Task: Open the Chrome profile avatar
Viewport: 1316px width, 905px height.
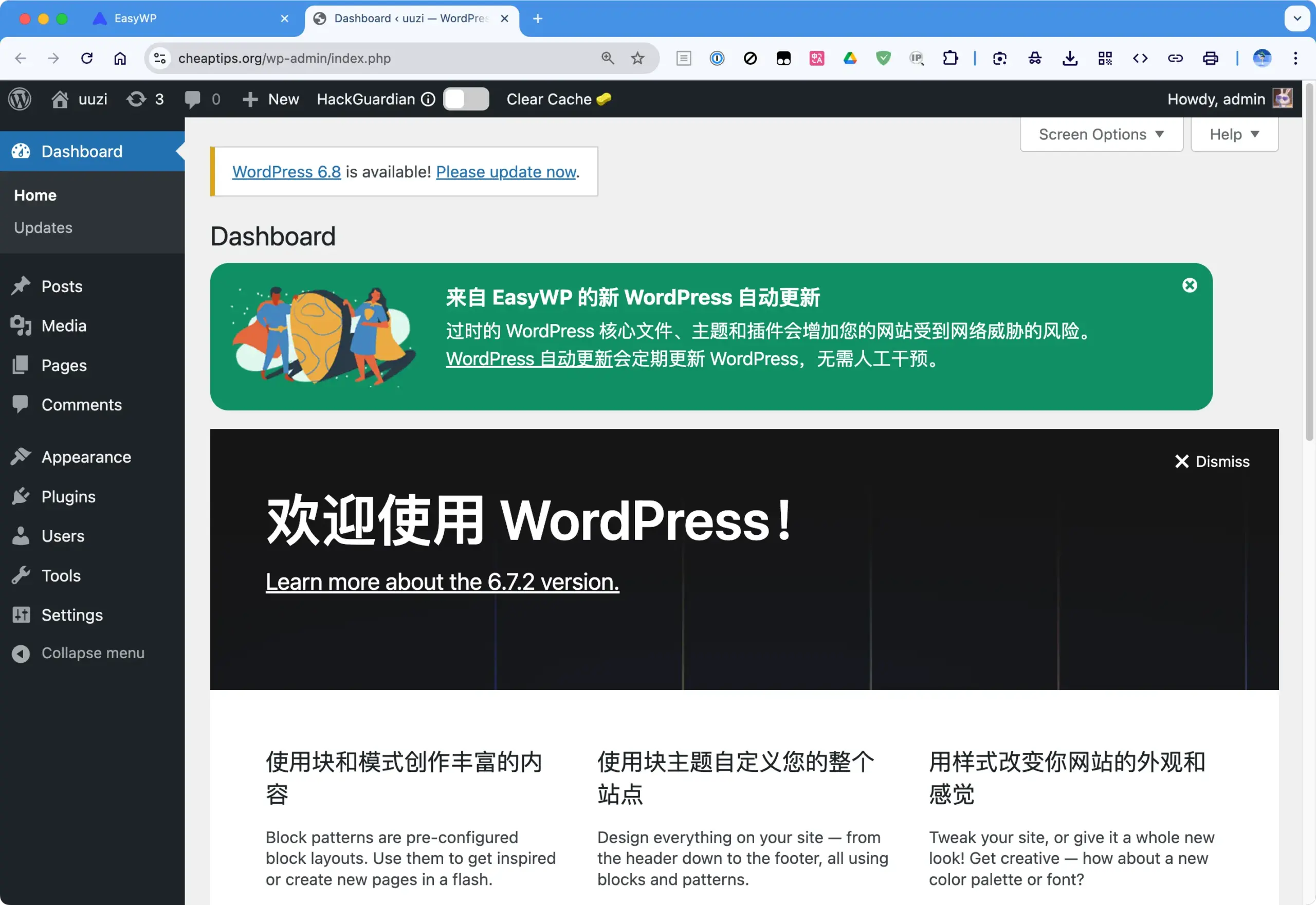Action: (x=1262, y=59)
